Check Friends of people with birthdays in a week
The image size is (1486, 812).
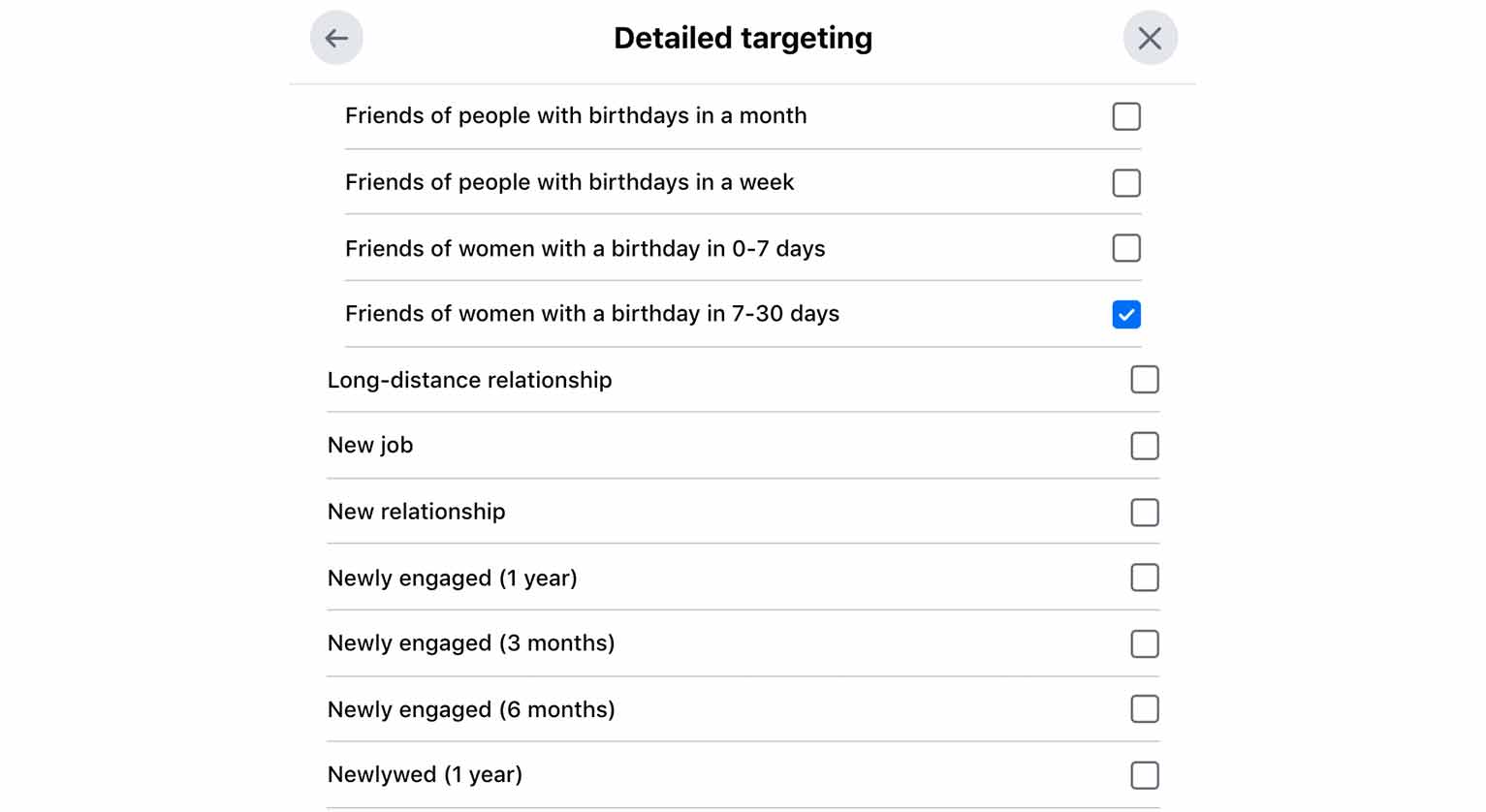pyautogui.click(x=1126, y=182)
